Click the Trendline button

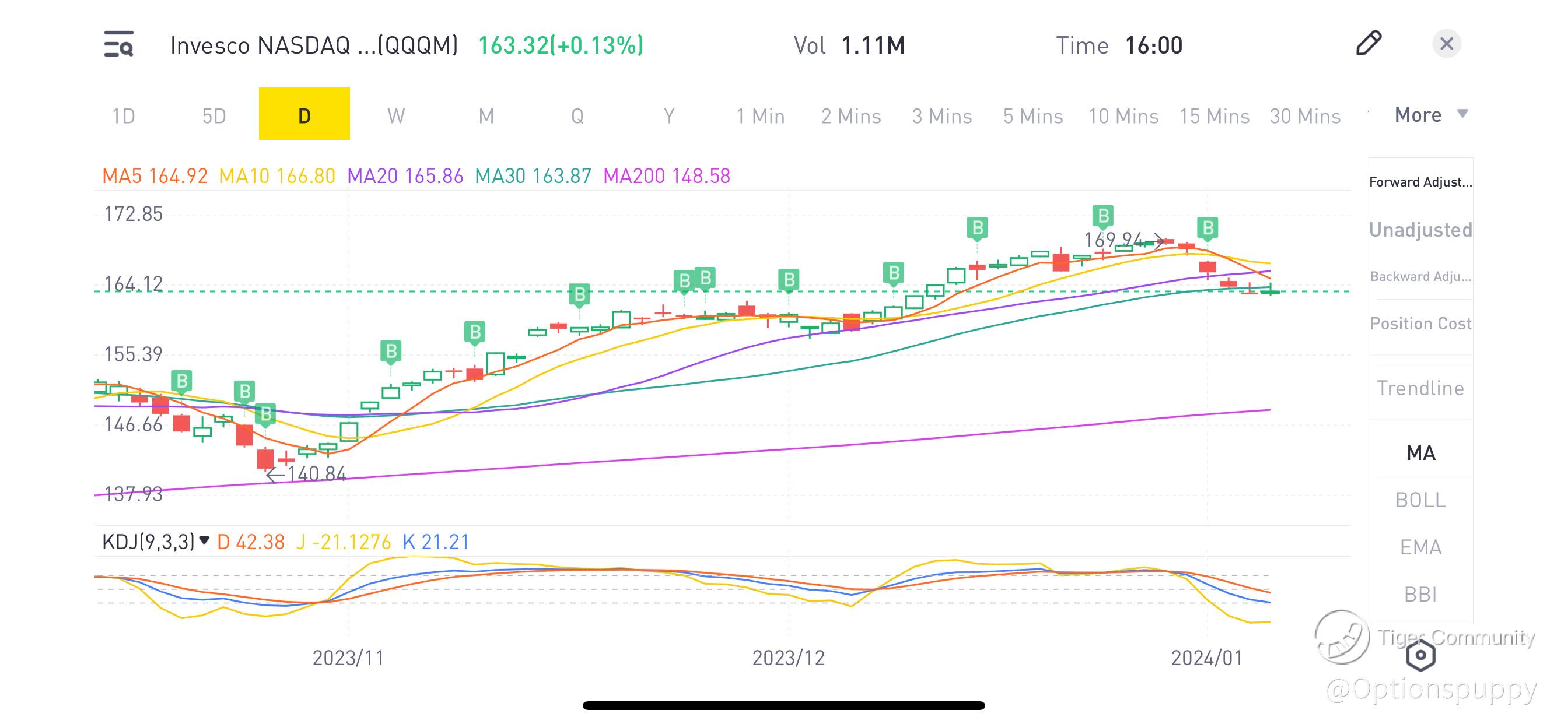pyautogui.click(x=1420, y=388)
